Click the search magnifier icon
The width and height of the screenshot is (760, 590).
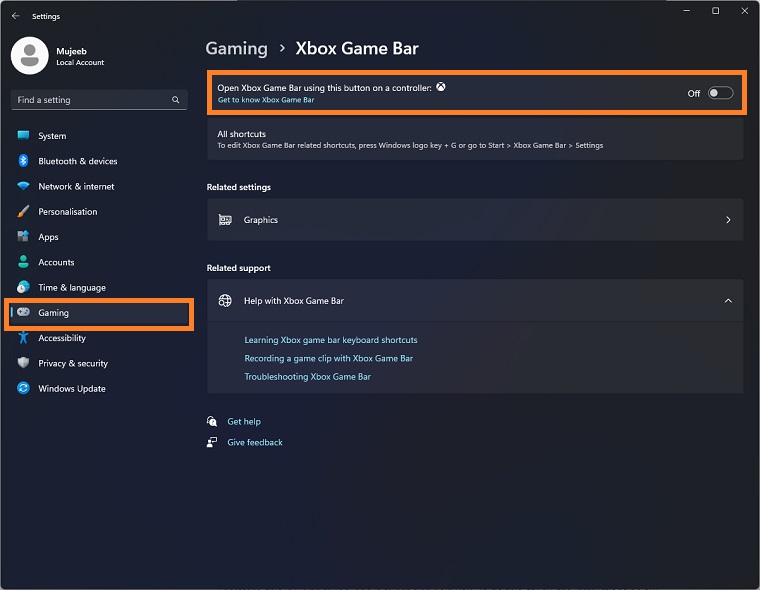tap(176, 100)
